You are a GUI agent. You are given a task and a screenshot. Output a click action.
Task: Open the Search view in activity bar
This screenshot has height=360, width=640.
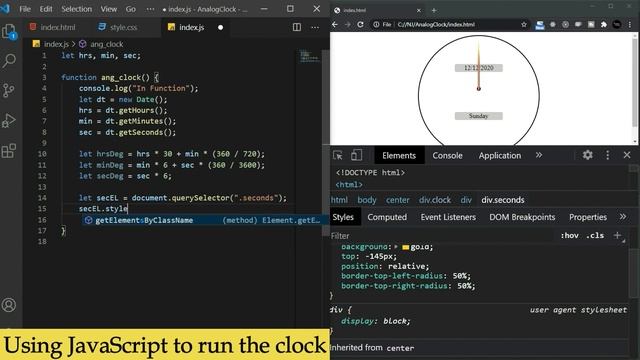coord(9,61)
